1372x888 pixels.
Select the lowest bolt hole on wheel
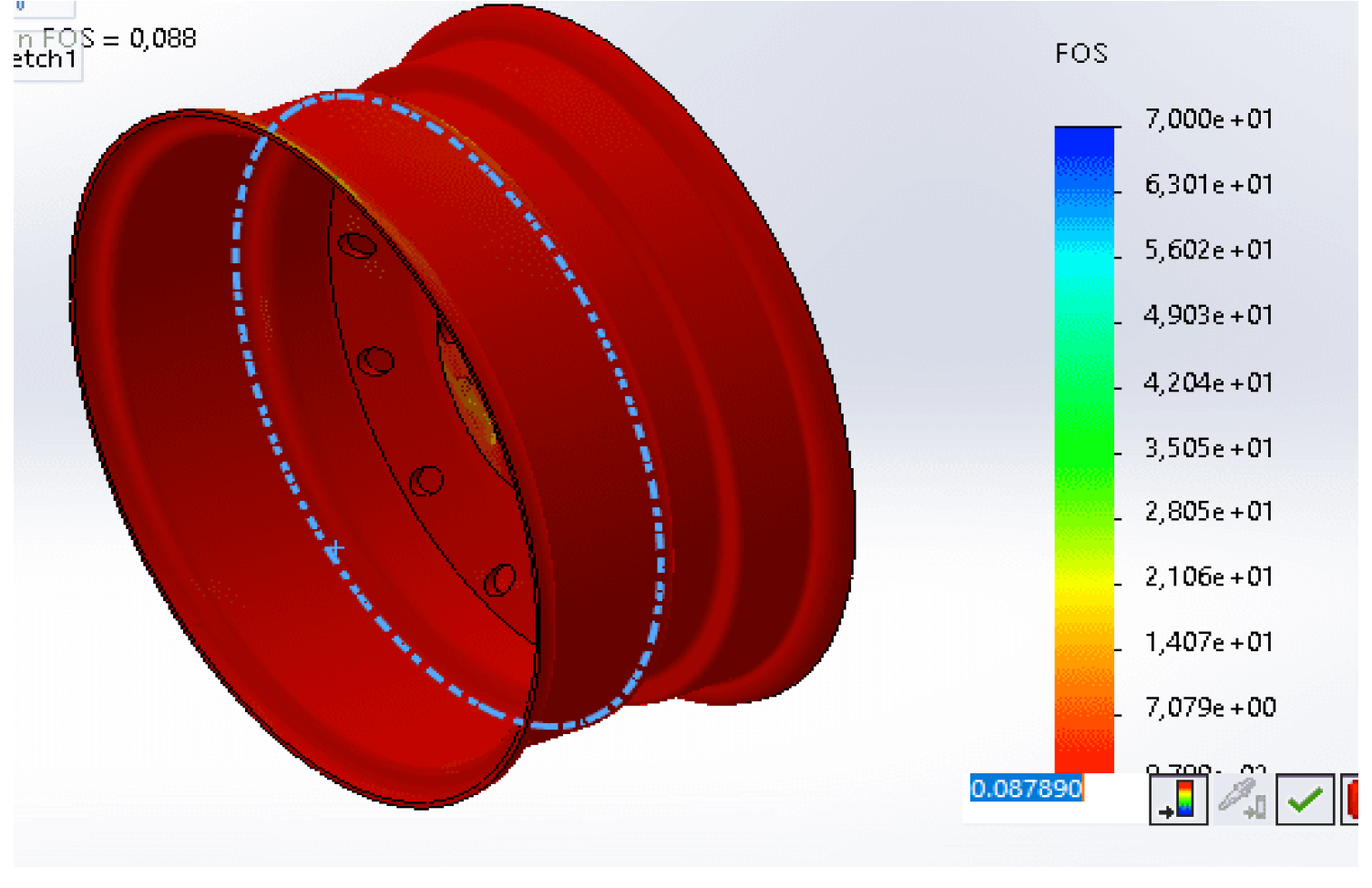click(x=499, y=579)
